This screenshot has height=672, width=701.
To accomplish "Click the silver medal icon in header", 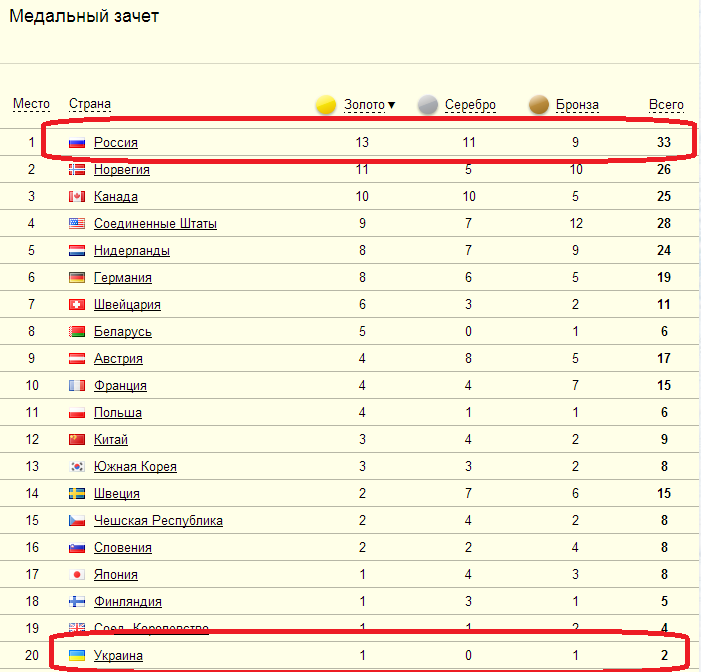I will pos(428,105).
